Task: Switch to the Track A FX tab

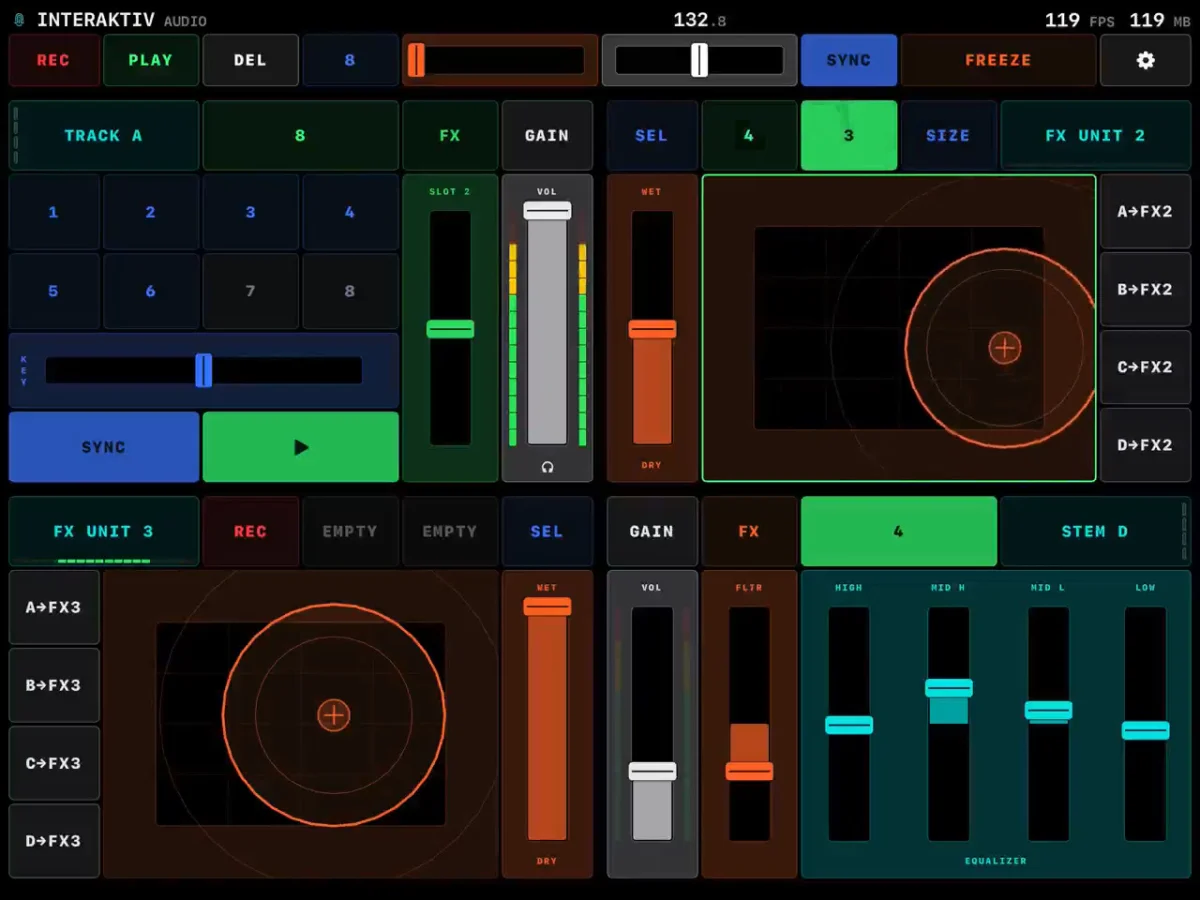Action: (x=450, y=135)
